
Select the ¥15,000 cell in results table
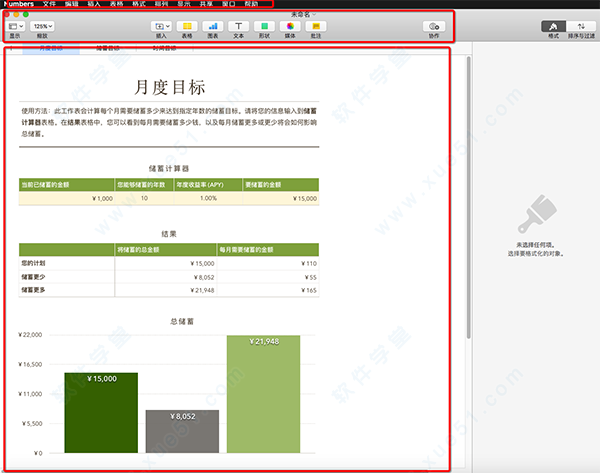[166, 263]
